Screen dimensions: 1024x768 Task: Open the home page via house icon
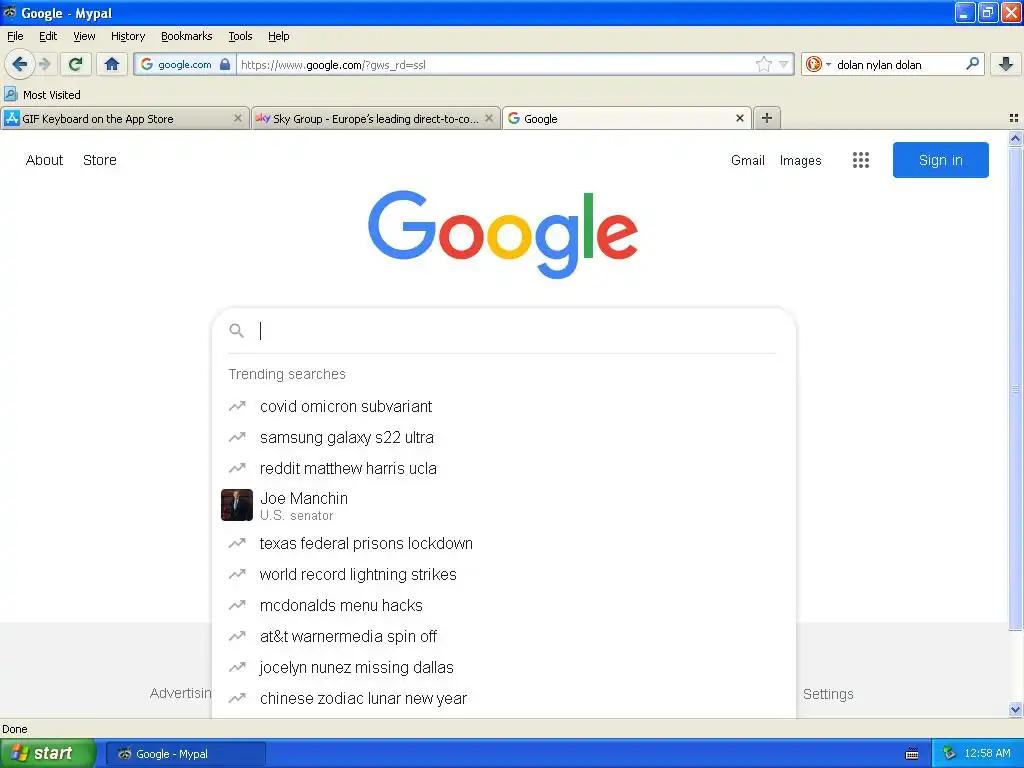pyautogui.click(x=112, y=64)
